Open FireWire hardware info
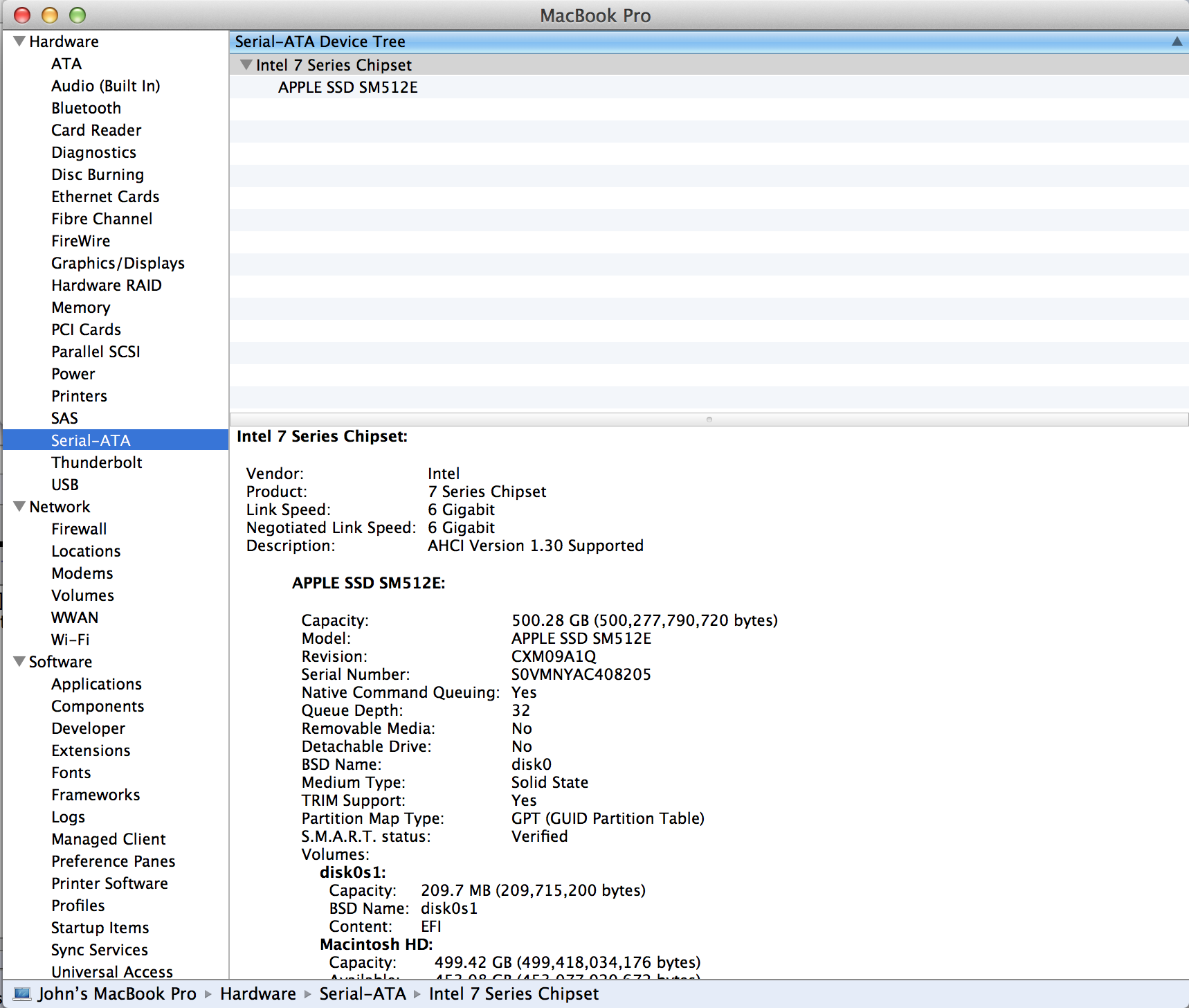Viewport: 1189px width, 1008px height. click(x=81, y=241)
